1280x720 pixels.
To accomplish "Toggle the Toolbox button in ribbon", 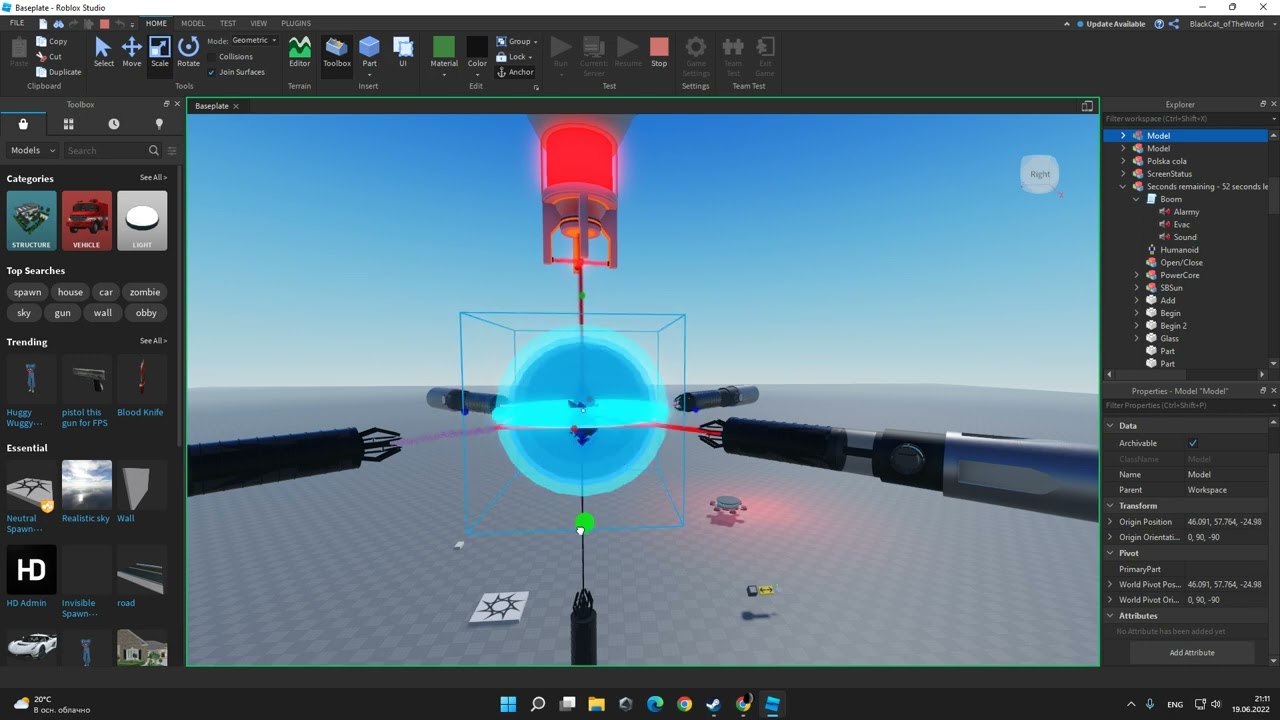I will 337,52.
